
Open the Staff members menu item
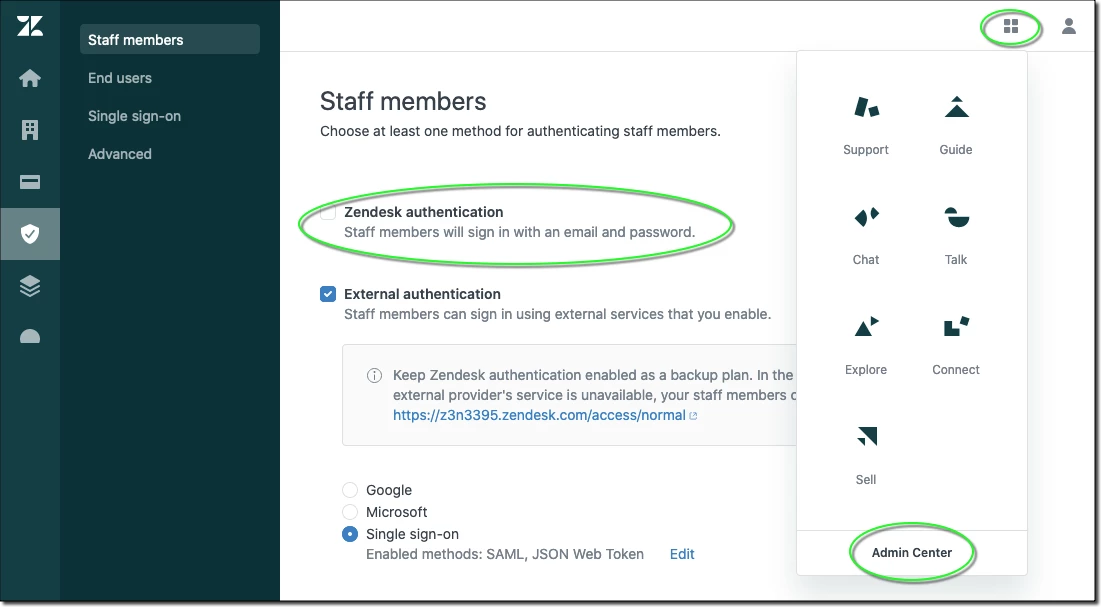click(170, 39)
